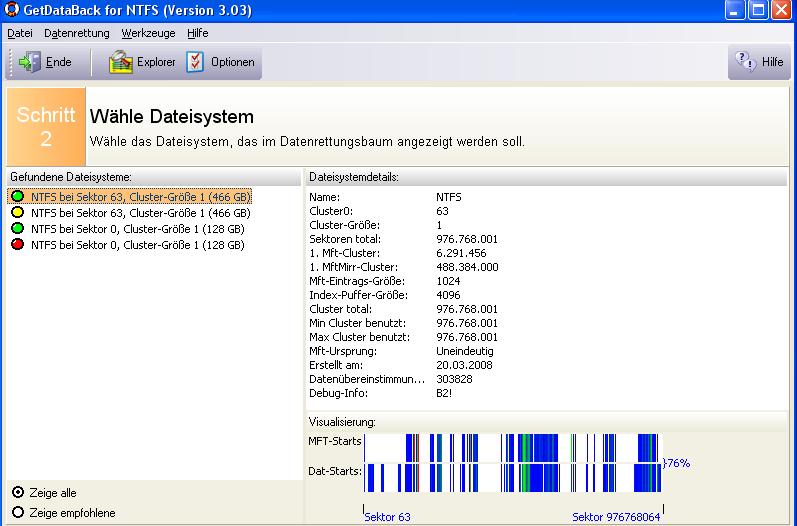Click the Hilfe toolbar button label

[772, 62]
